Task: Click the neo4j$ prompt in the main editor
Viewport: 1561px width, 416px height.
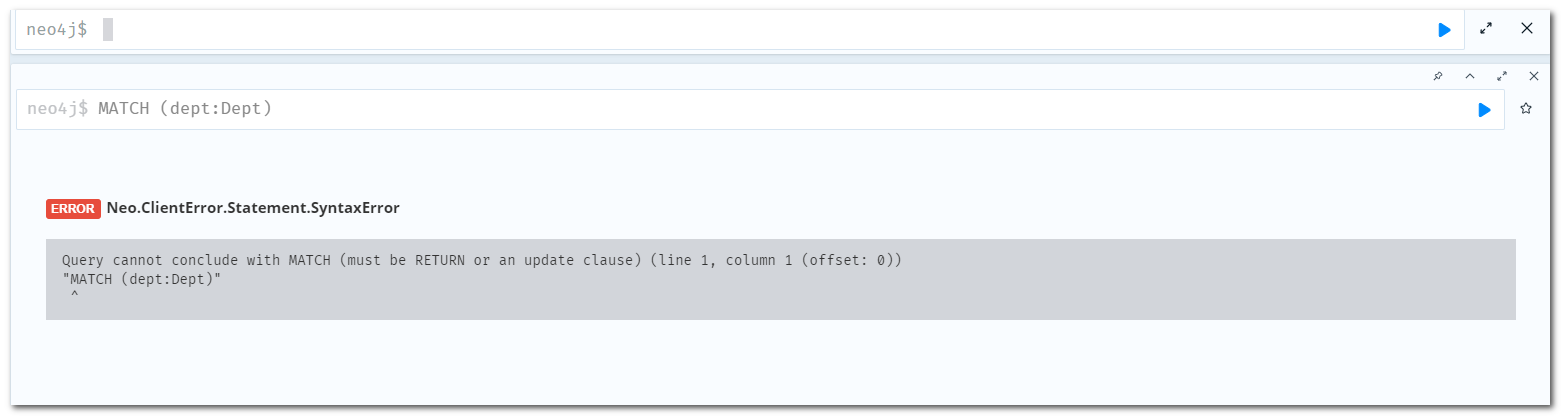Action: [x=57, y=30]
